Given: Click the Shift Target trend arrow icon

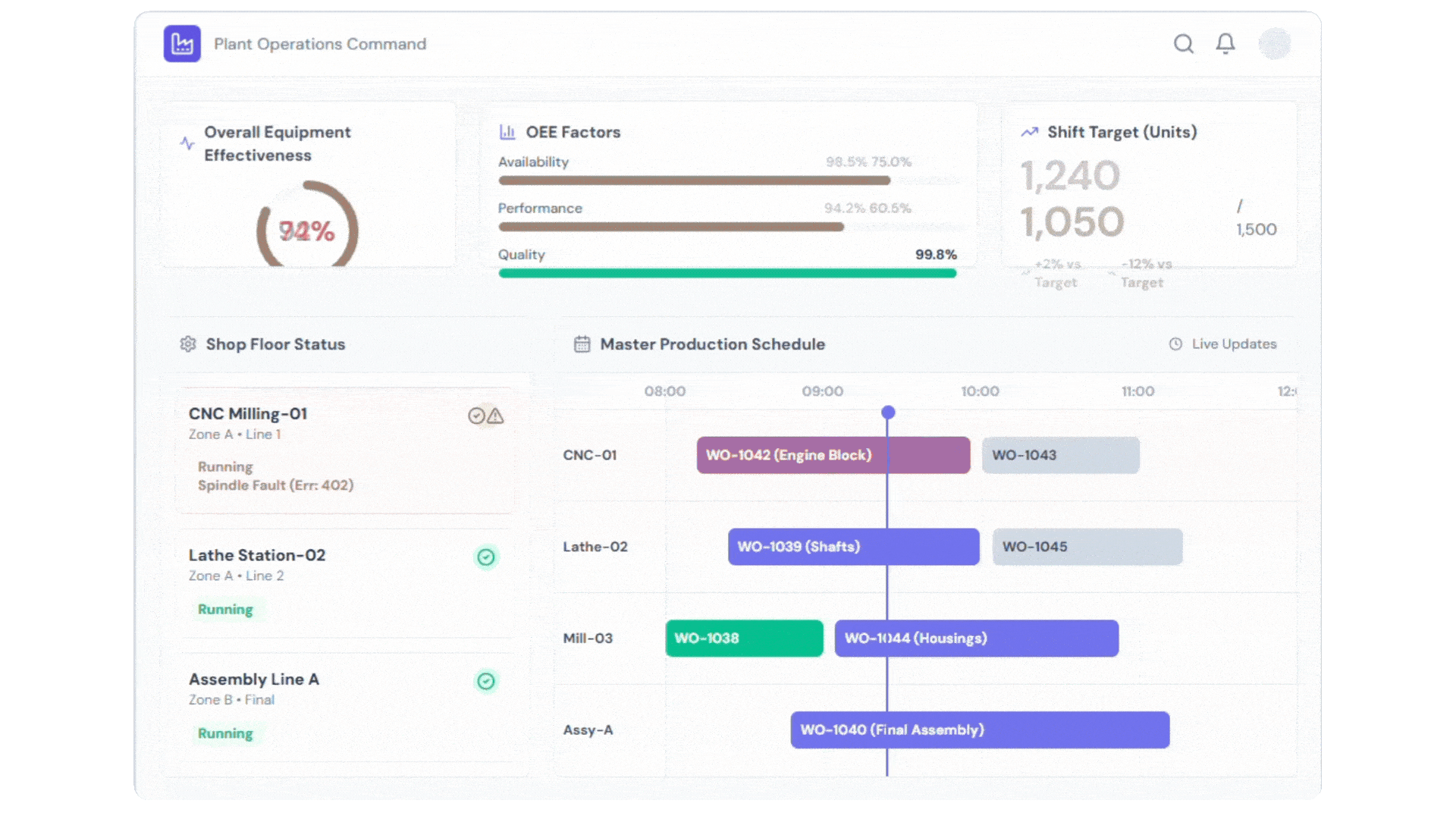Looking at the screenshot, I should (1029, 132).
